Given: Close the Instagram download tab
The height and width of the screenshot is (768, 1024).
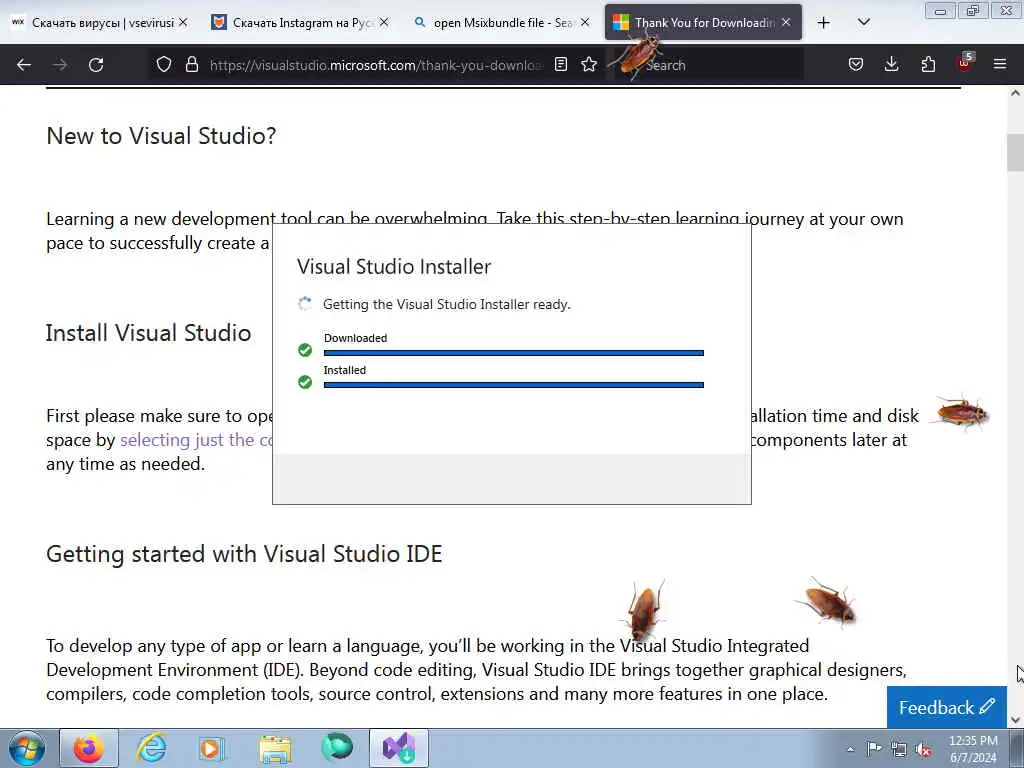Looking at the screenshot, I should pos(384,23).
